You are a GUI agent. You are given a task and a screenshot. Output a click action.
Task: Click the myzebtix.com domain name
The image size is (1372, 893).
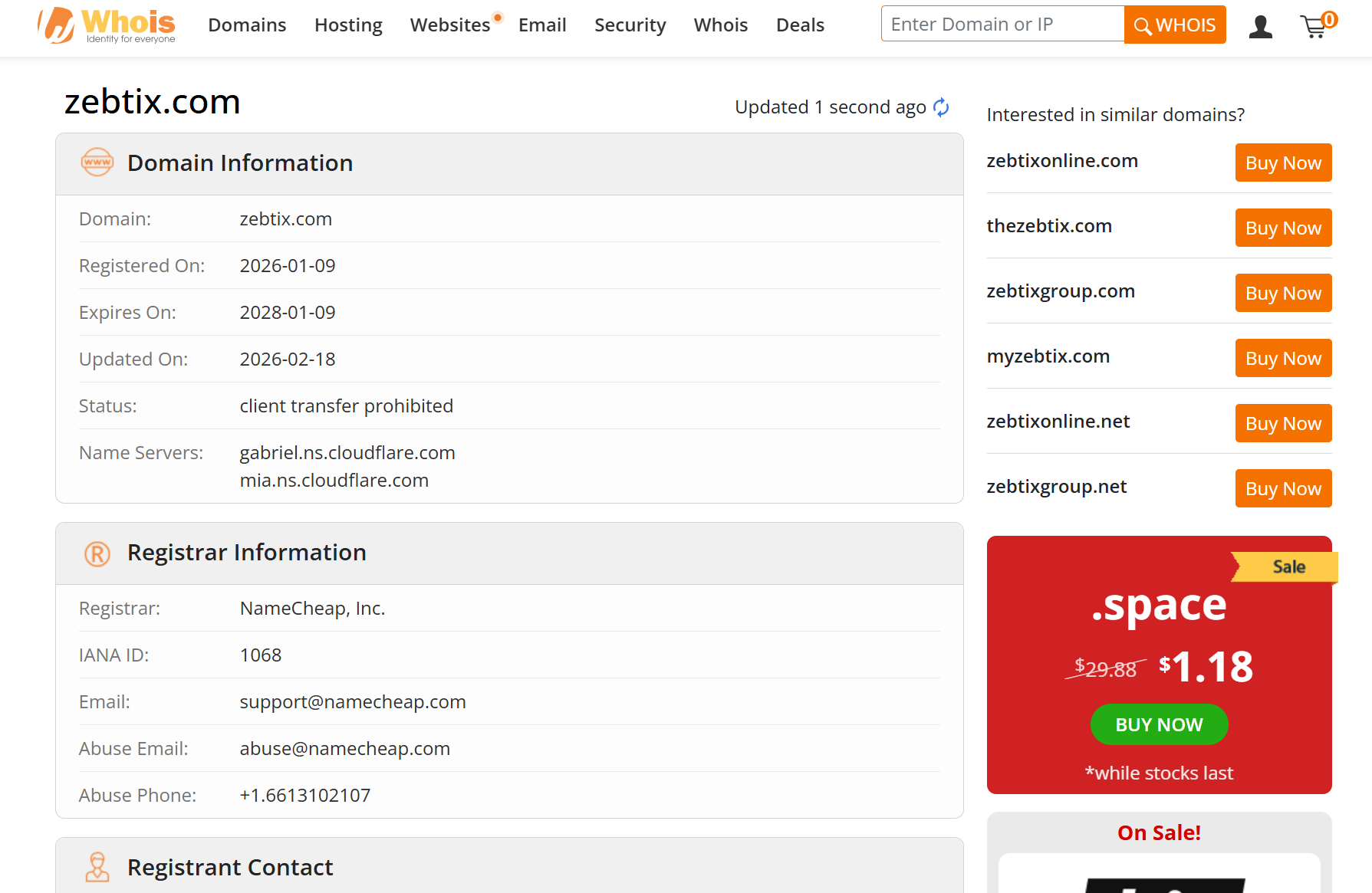click(1048, 356)
